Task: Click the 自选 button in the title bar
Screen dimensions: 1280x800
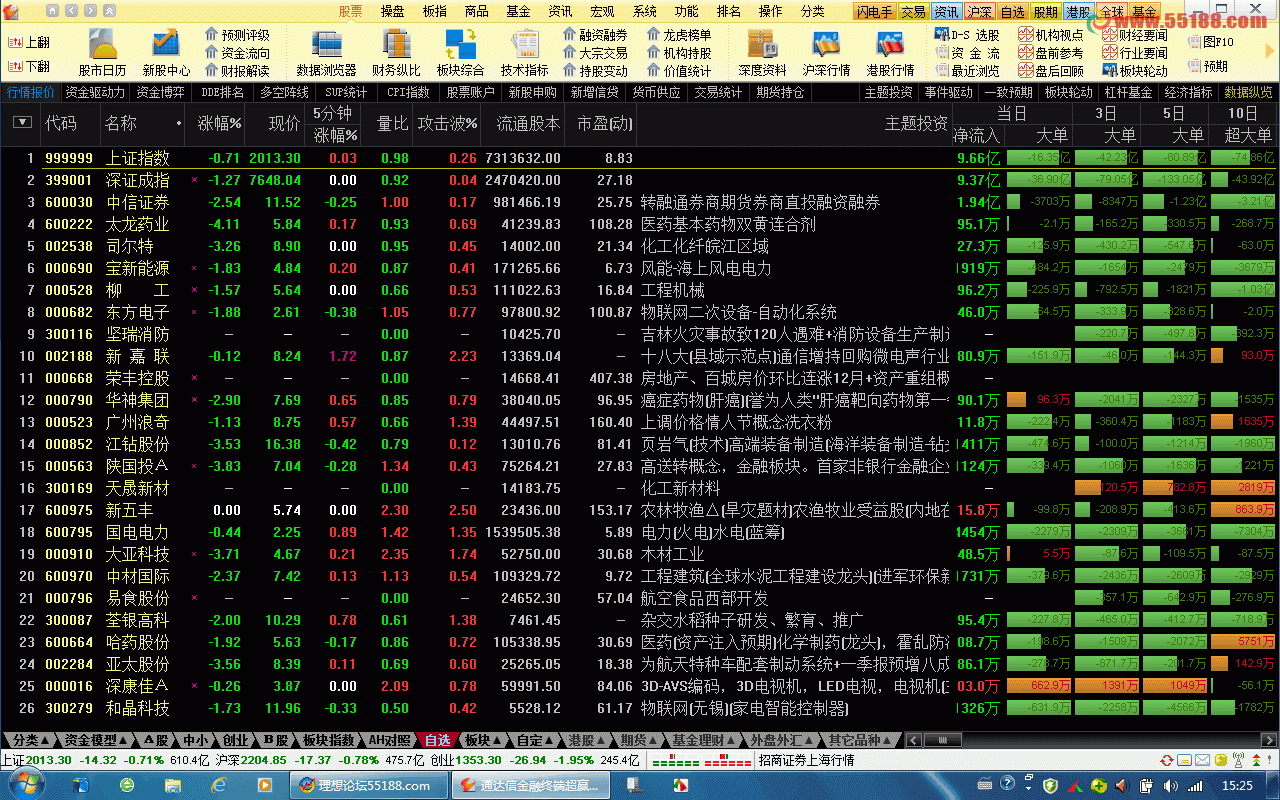Action: 1013,12
